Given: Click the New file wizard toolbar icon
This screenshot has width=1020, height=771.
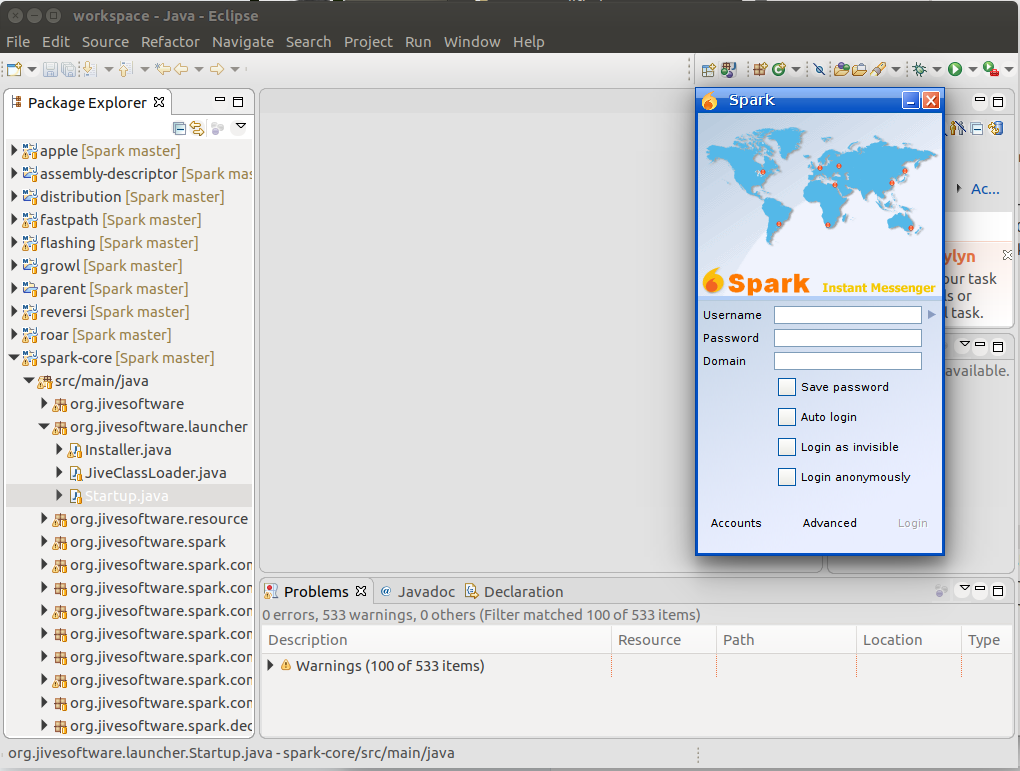Looking at the screenshot, I should [x=14, y=69].
